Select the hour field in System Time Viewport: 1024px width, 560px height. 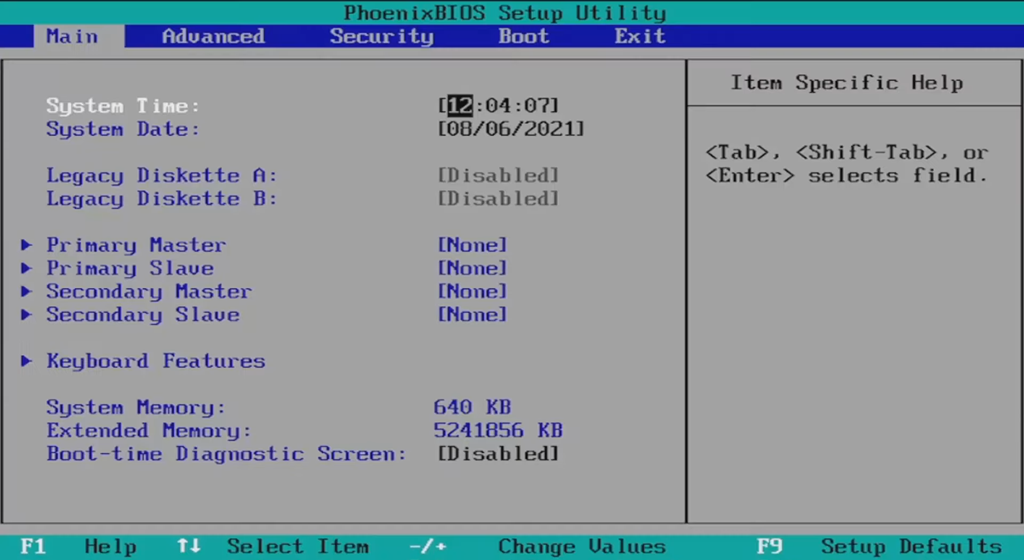click(x=460, y=105)
